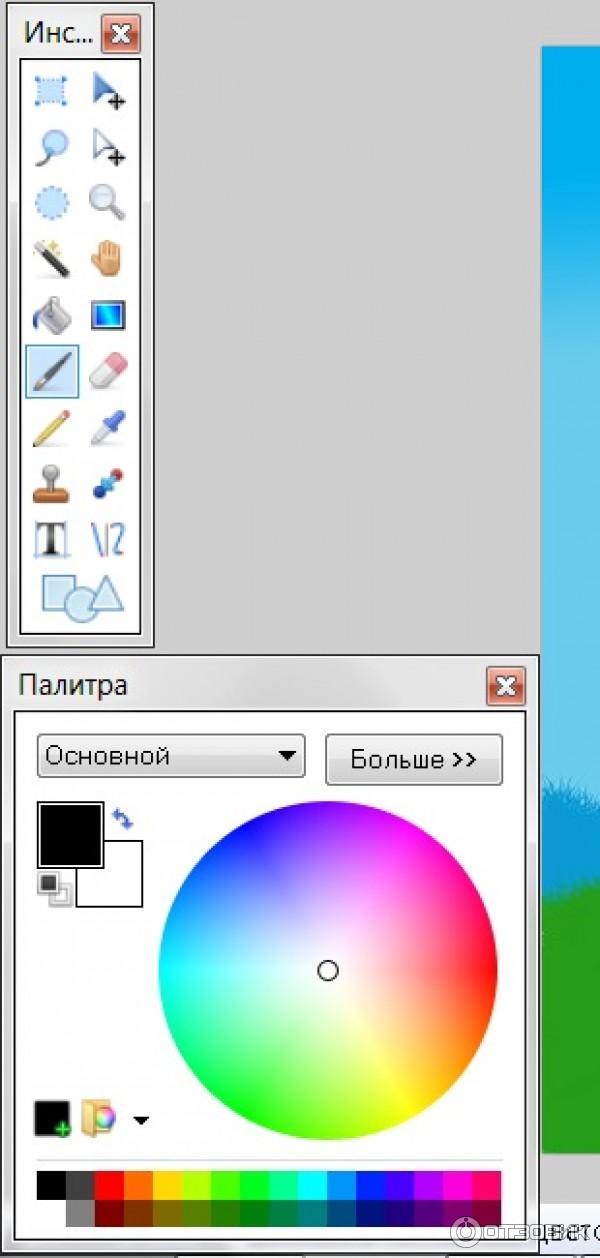Select the Lasso Select tool
600x1258 pixels.
click(51, 147)
